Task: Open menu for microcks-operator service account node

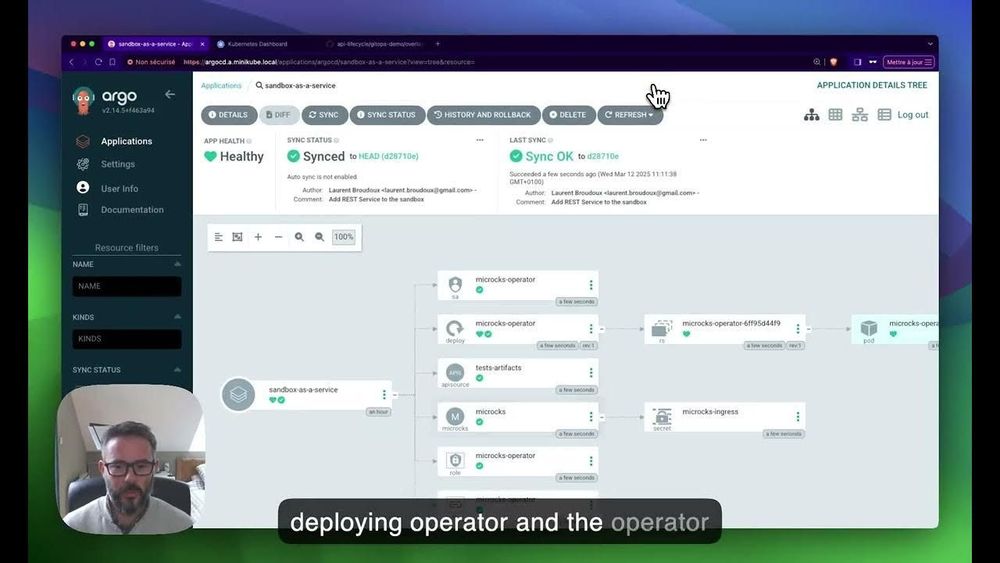Action: (x=591, y=285)
